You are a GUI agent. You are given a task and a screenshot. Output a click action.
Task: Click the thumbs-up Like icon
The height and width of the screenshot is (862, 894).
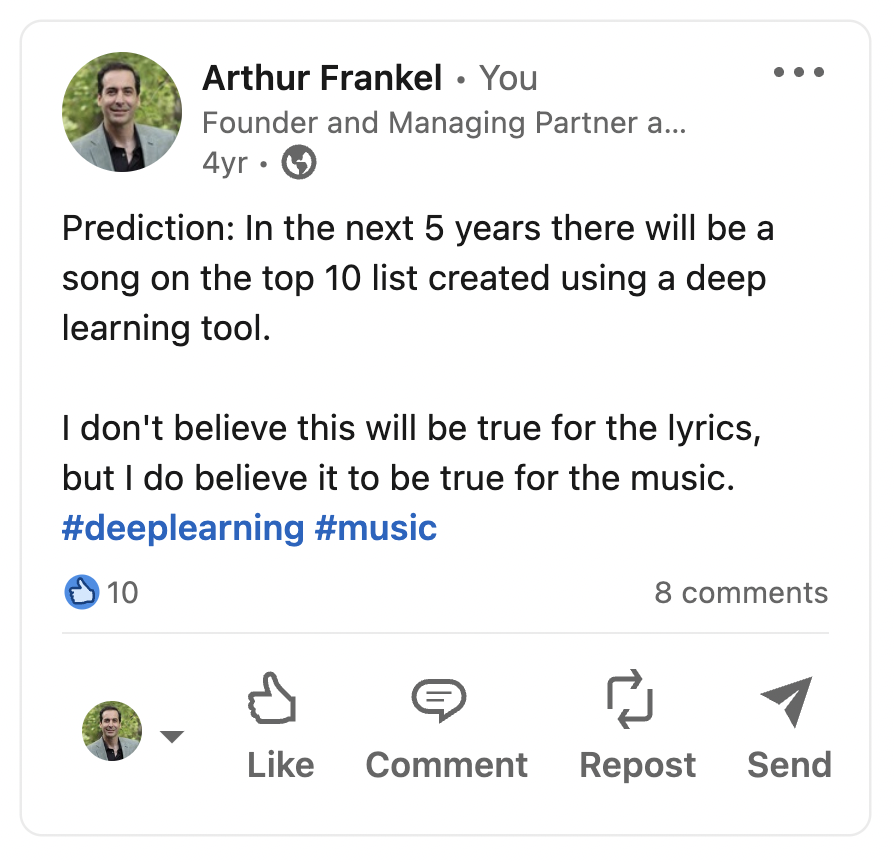click(272, 699)
